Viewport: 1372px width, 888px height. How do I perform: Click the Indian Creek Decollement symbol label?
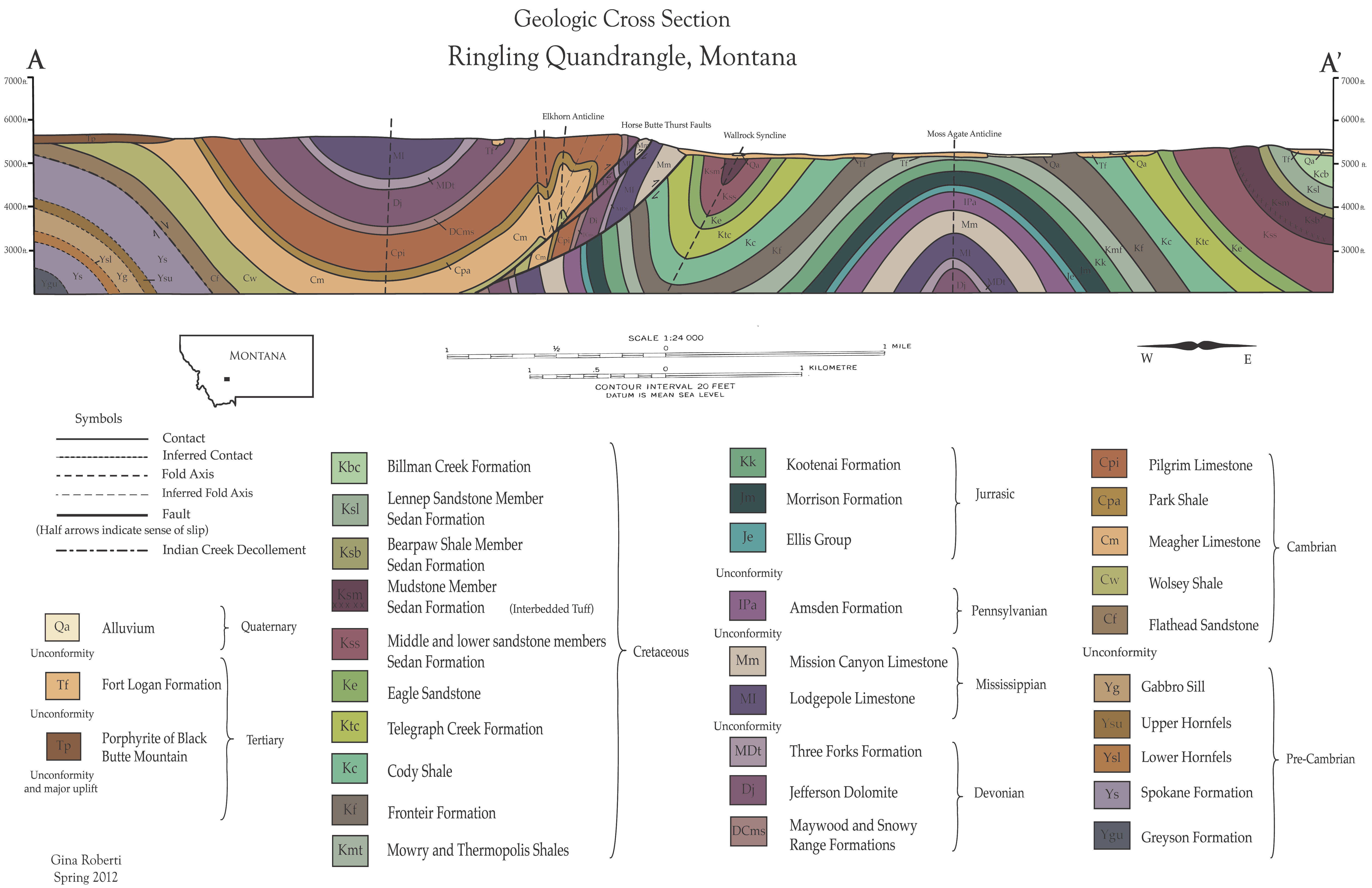pos(234,550)
